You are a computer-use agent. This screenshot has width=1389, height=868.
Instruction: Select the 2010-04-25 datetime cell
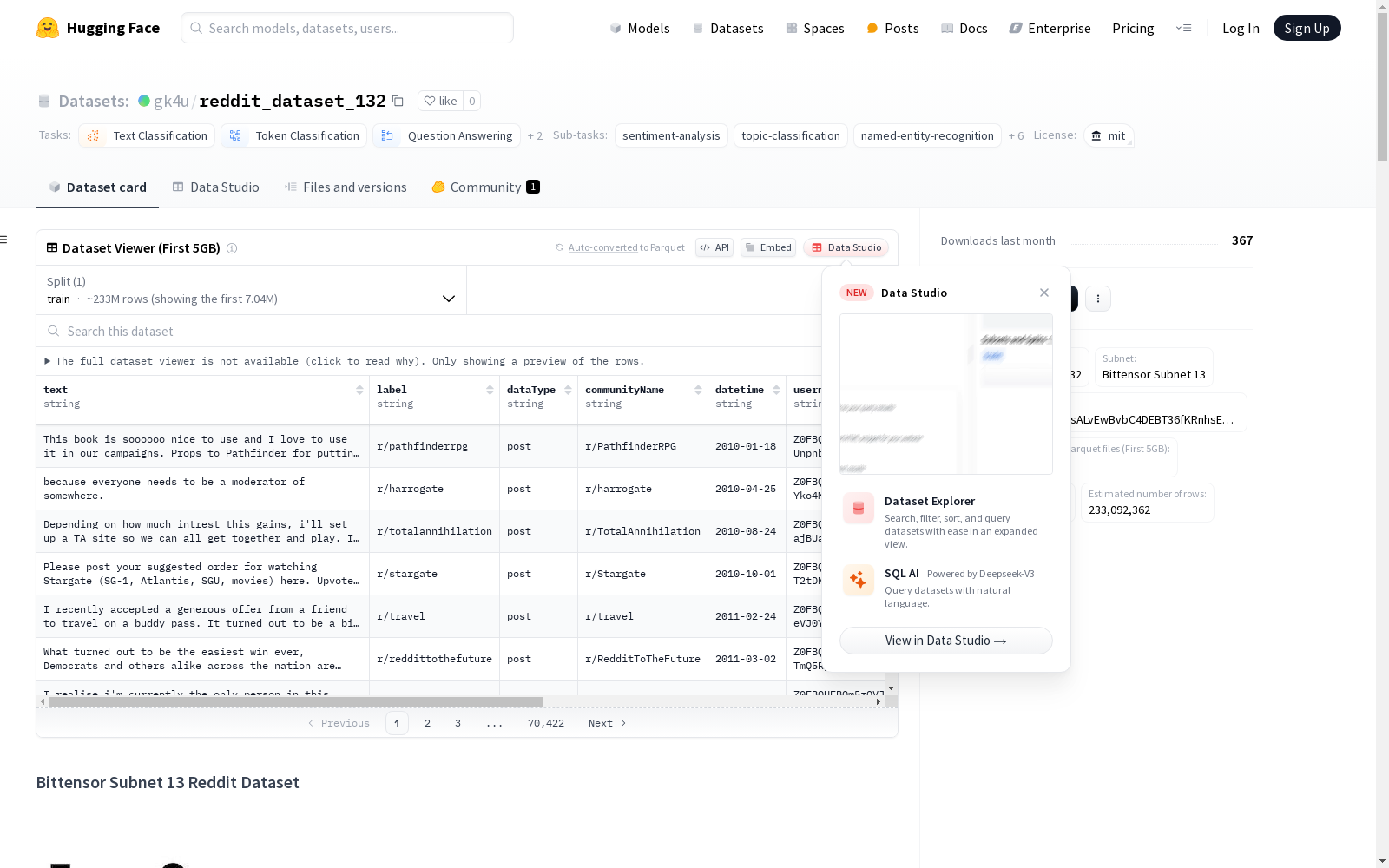747,489
